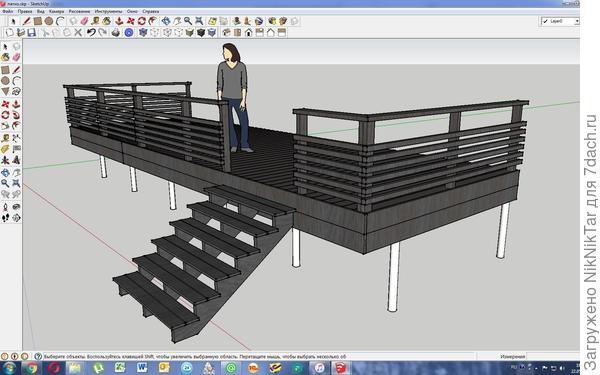Open a model with the Open folder icon

click(21, 33)
